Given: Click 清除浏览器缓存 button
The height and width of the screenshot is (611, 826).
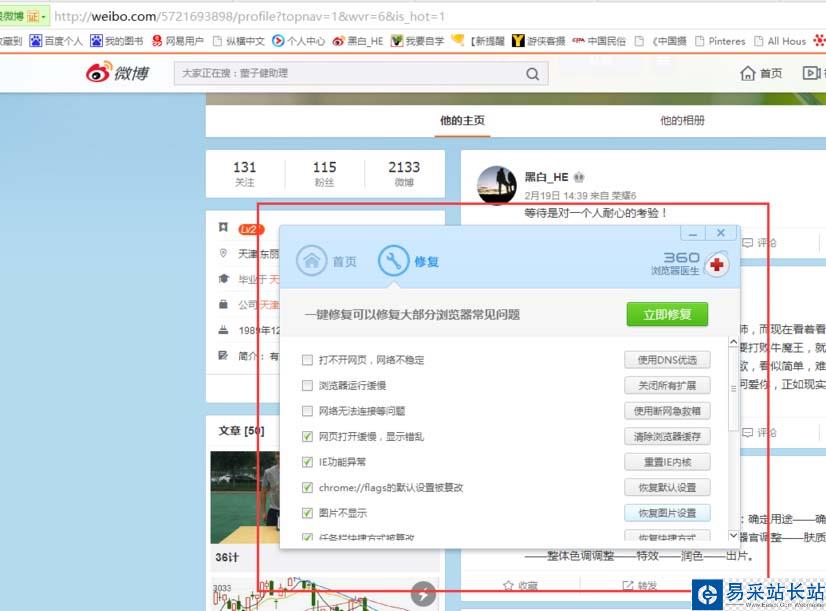Looking at the screenshot, I should click(667, 436).
